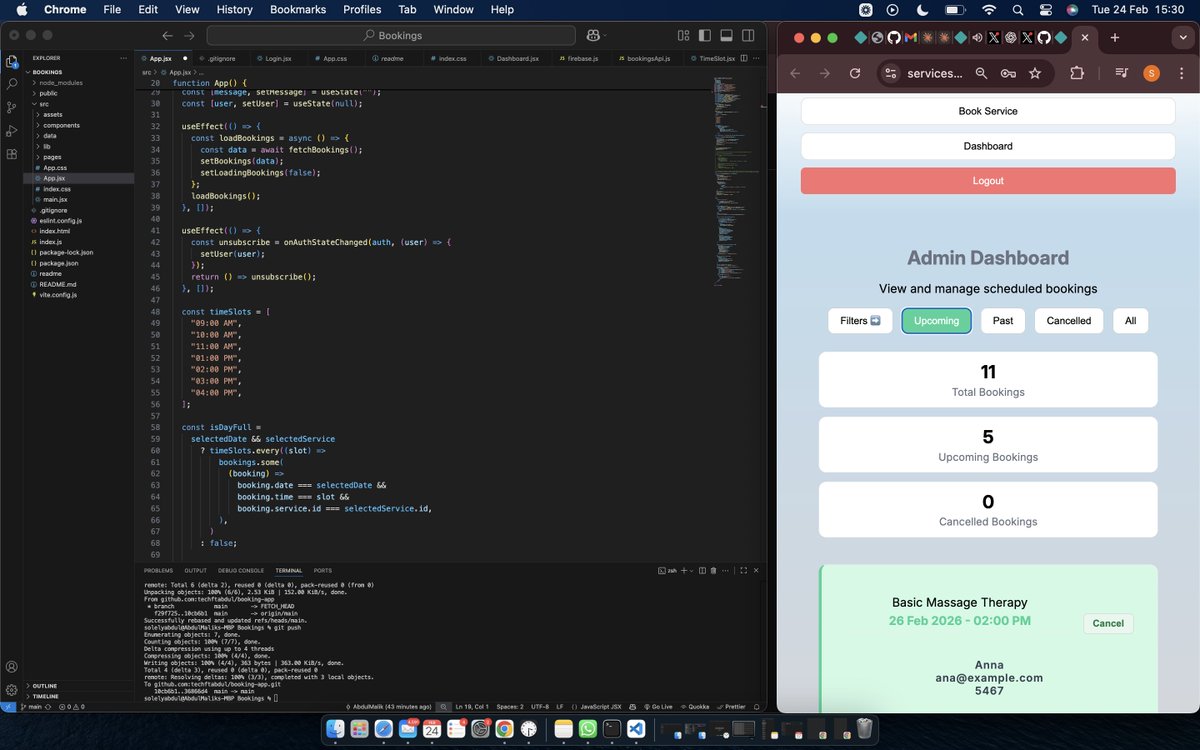Click the VS Code command center search box
Screen dimensions: 1200x750
[x=392, y=35]
